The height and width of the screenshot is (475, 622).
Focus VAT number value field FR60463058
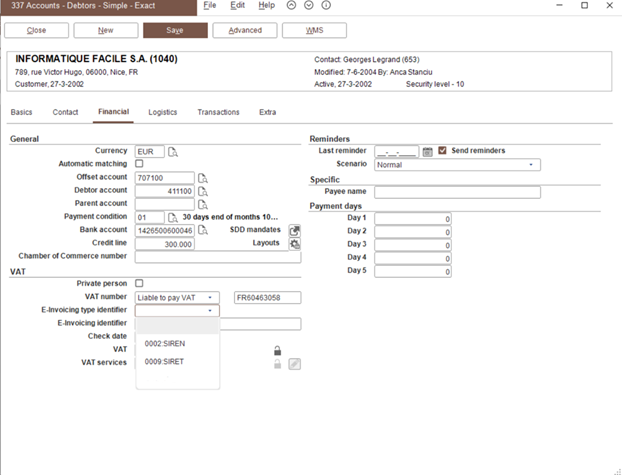click(x=267, y=298)
